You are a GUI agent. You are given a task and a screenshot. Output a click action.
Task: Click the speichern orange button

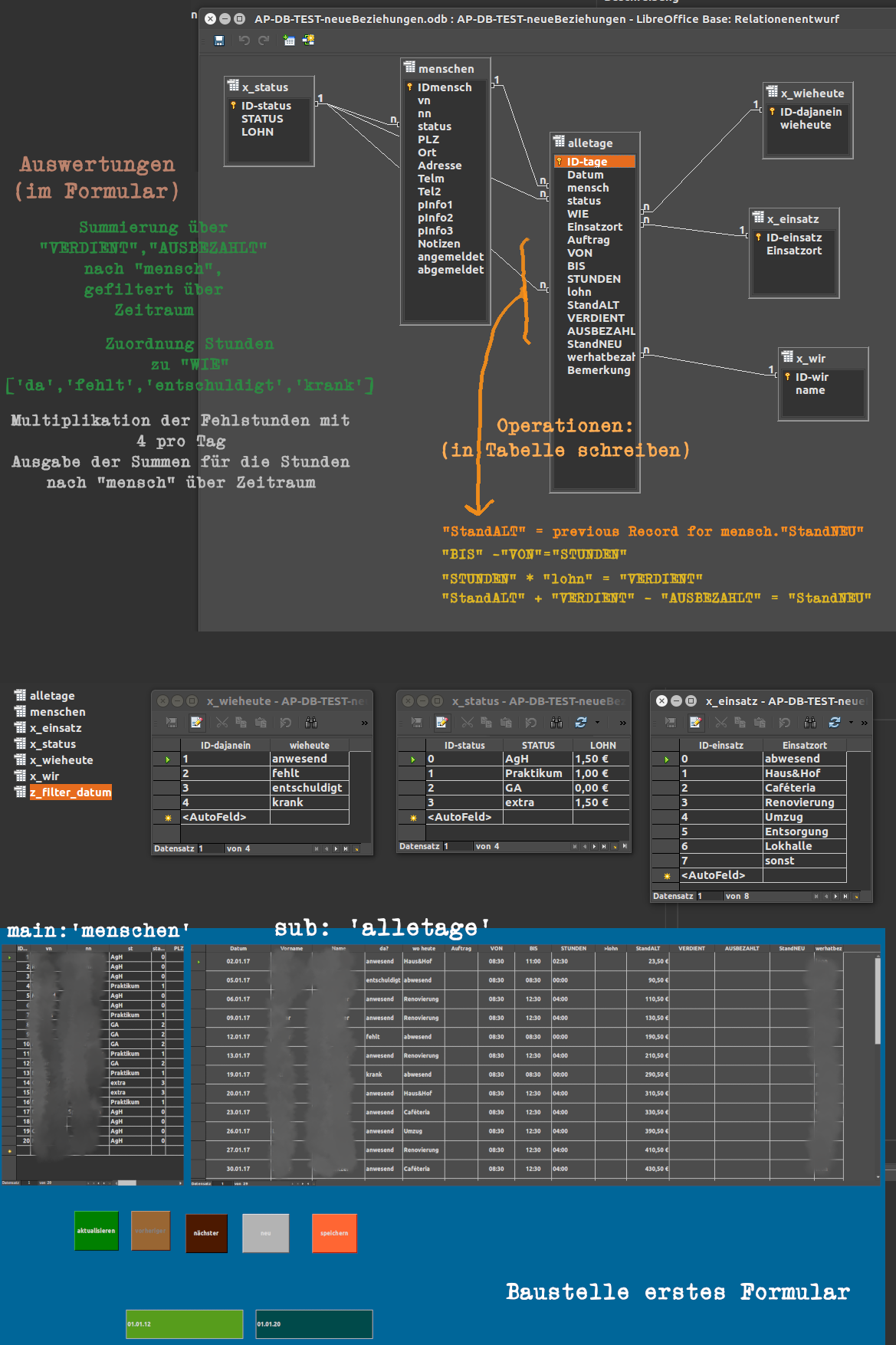(x=334, y=1233)
